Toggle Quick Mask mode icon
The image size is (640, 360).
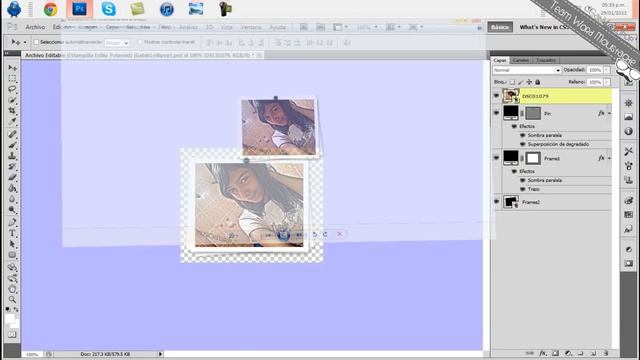click(12, 335)
